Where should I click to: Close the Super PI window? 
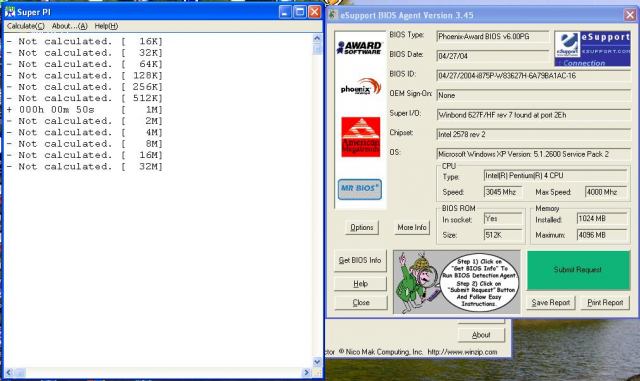tap(314, 12)
